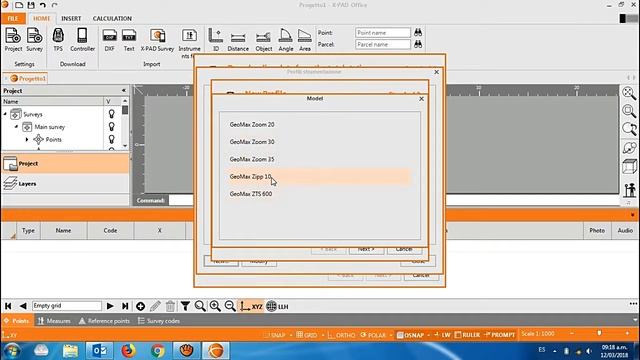This screenshot has width=640, height=360.
Task: Toggle RULER in the status bar
Action: [468, 335]
